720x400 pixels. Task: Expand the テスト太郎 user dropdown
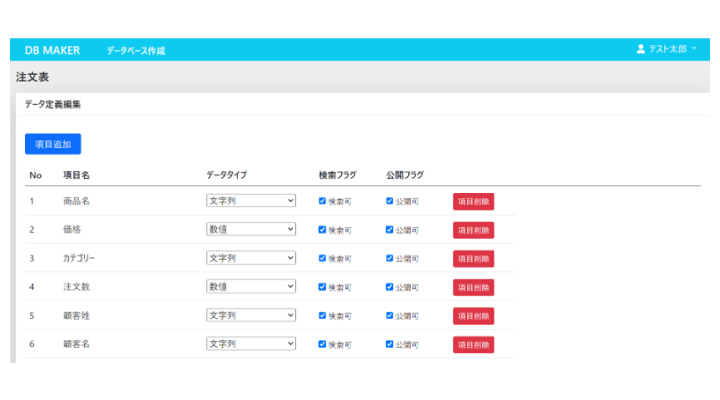668,49
